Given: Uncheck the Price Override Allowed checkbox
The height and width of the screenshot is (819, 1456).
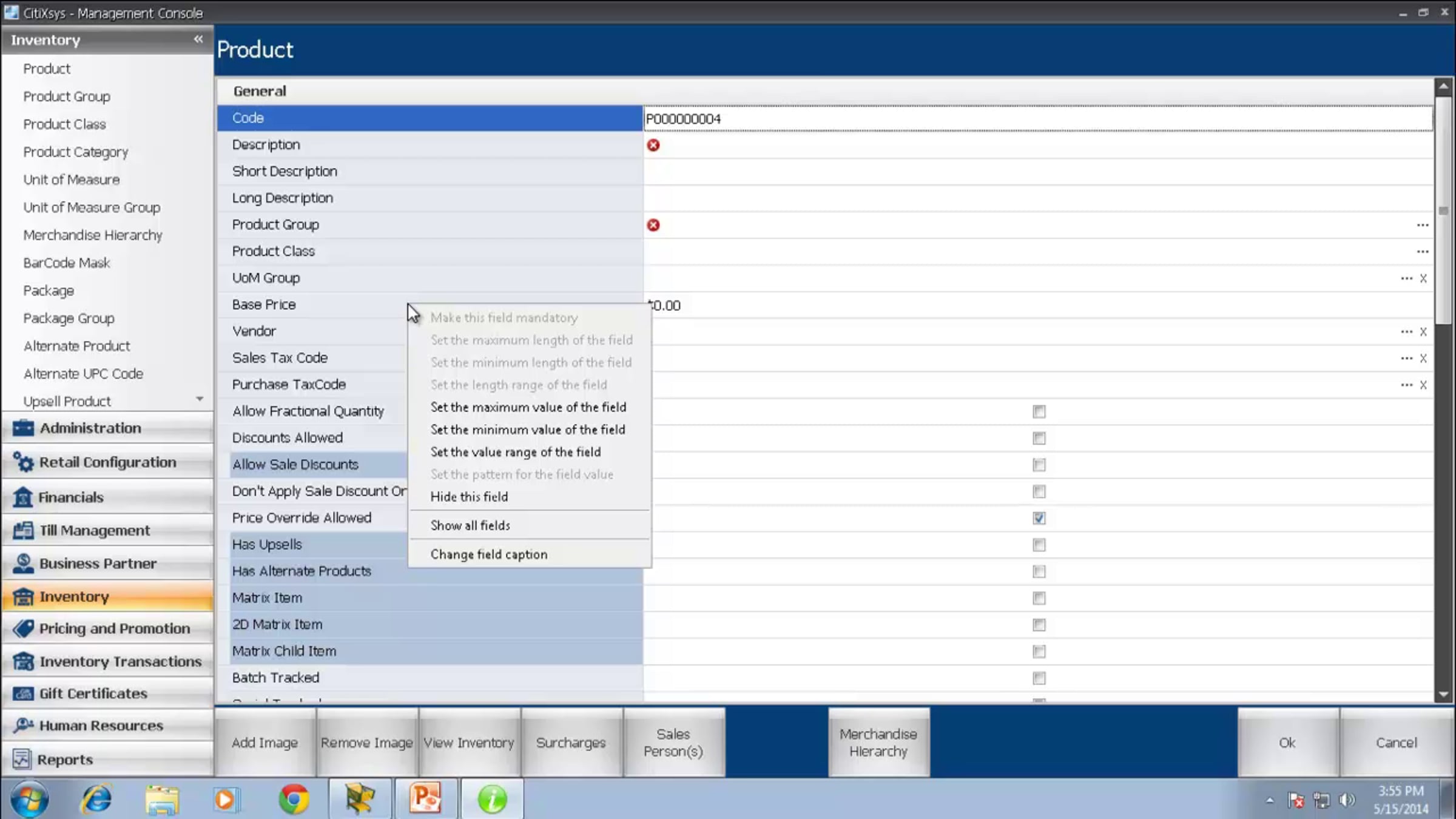Looking at the screenshot, I should click(1039, 518).
